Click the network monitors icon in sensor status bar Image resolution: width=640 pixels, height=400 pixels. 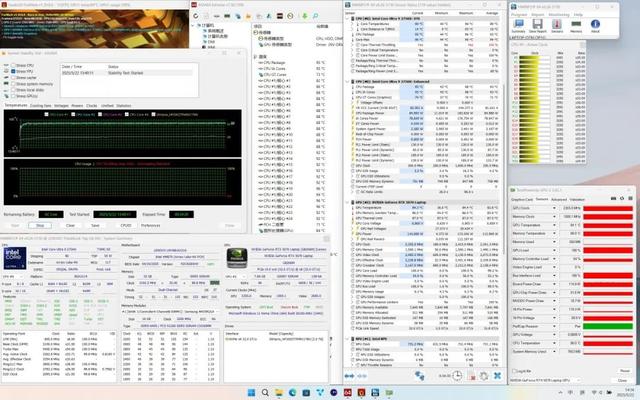(420, 376)
